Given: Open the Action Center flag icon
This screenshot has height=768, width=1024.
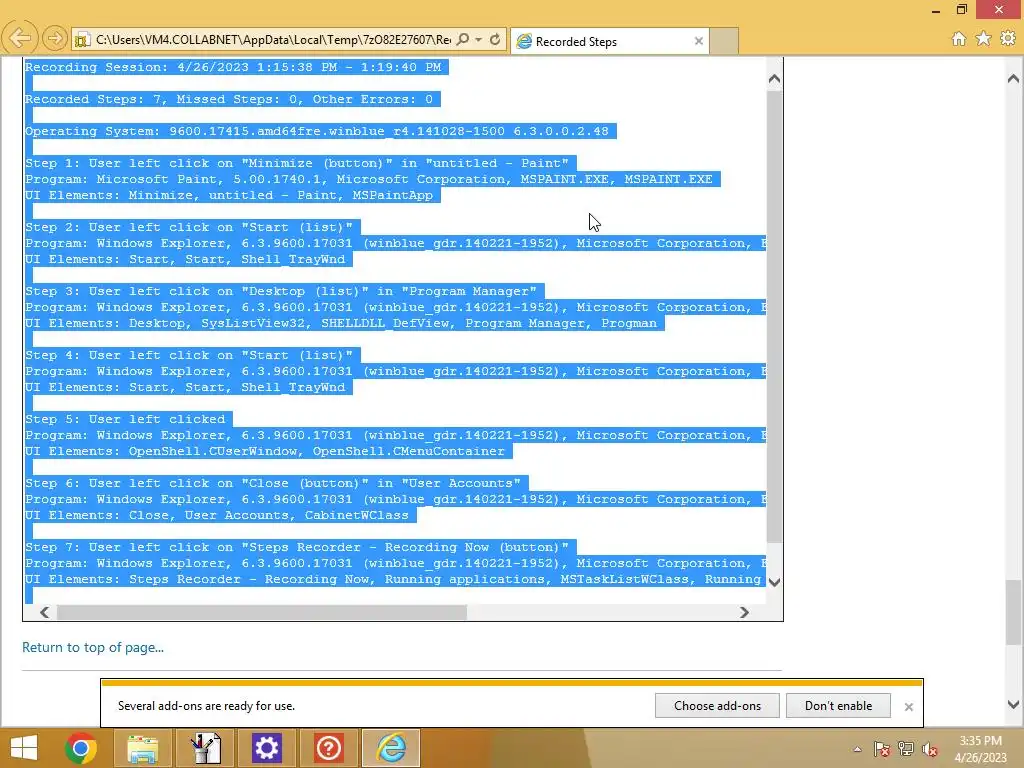Looking at the screenshot, I should (882, 750).
